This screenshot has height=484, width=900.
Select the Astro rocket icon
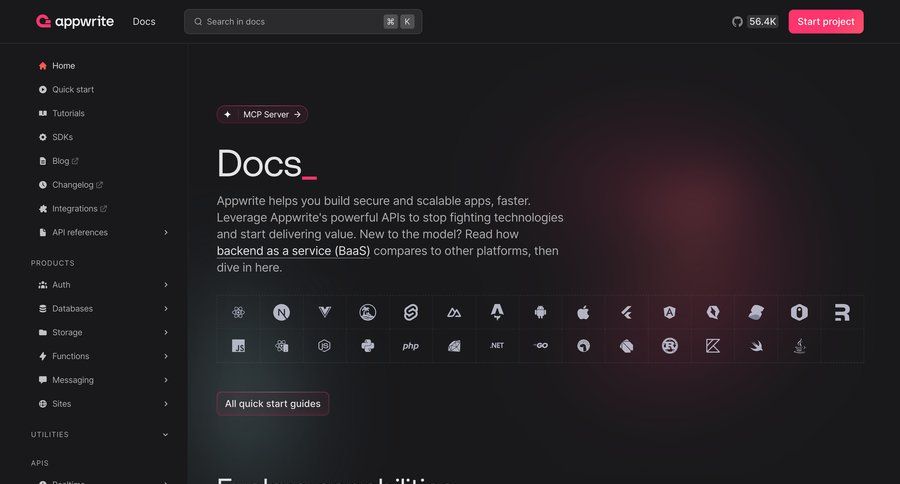pos(497,312)
